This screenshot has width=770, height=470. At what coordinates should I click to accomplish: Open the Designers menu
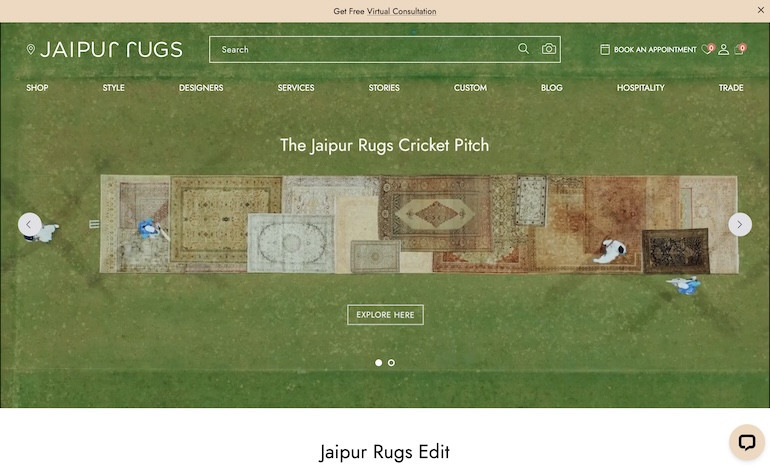tap(201, 88)
